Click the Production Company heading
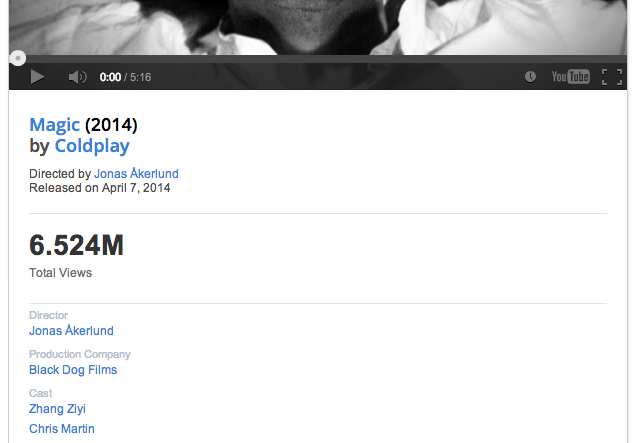This screenshot has height=443, width=637. (80, 354)
